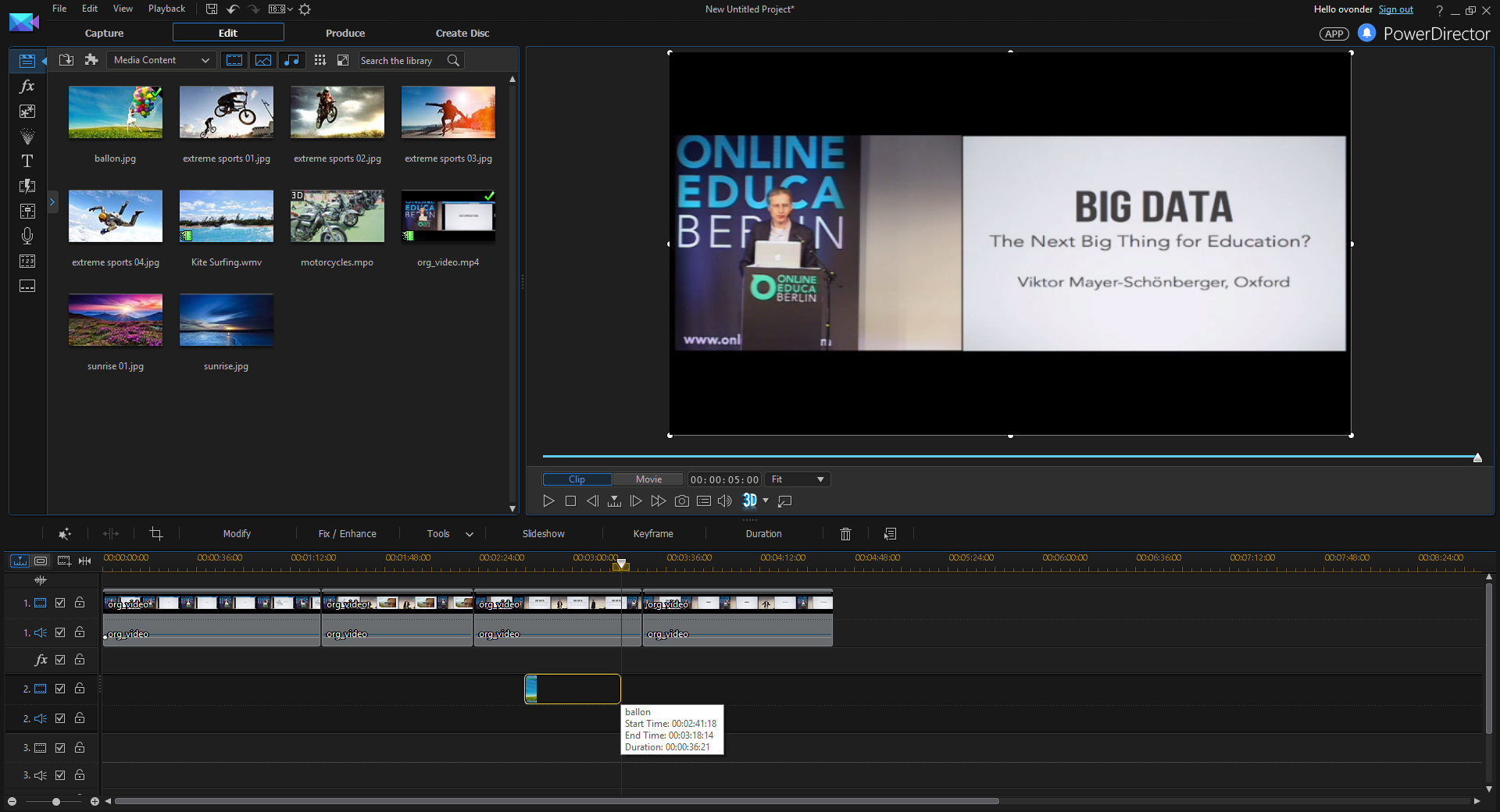Toggle visibility checkbox on video track 1
The height and width of the screenshot is (812, 1500).
point(60,603)
